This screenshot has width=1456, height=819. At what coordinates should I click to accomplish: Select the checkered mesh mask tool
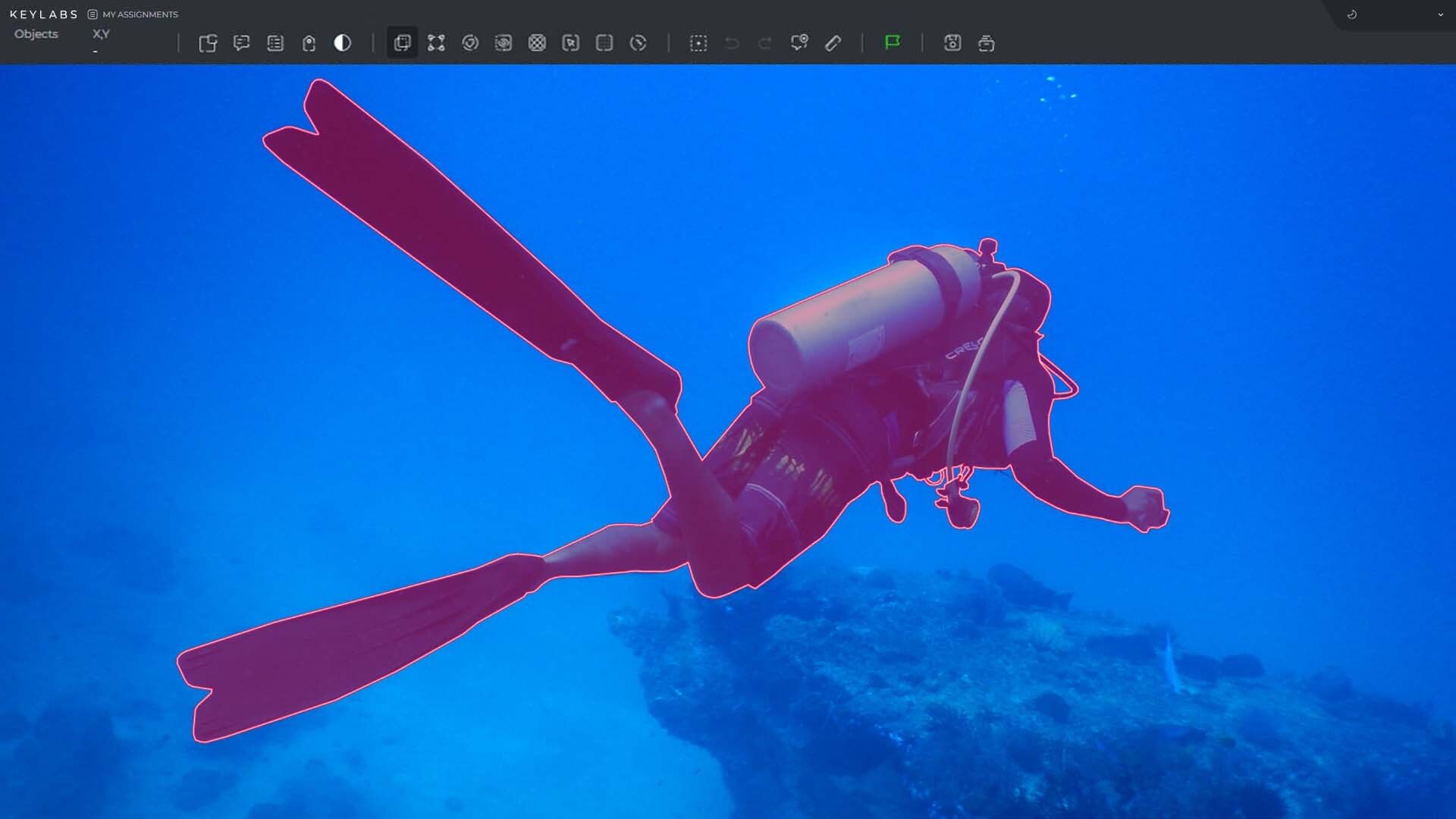point(537,43)
